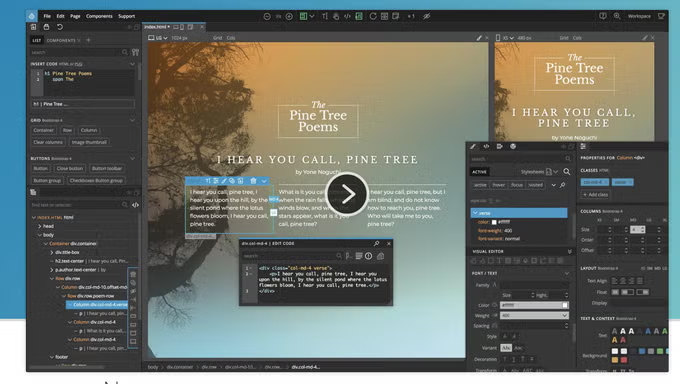
Task: Collapse the BUTTONS Bootstrap section
Action: pyautogui.click(x=132, y=158)
